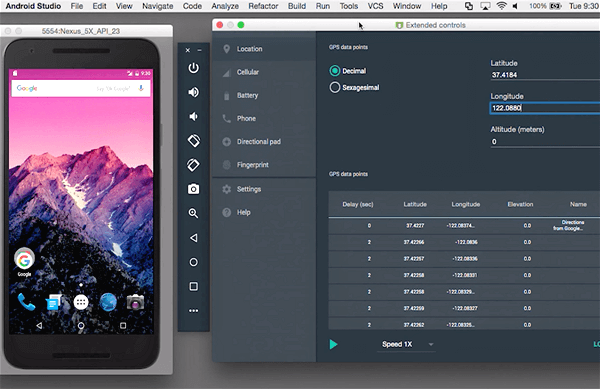
Task: Open the VCS menu
Action: tap(375, 6)
